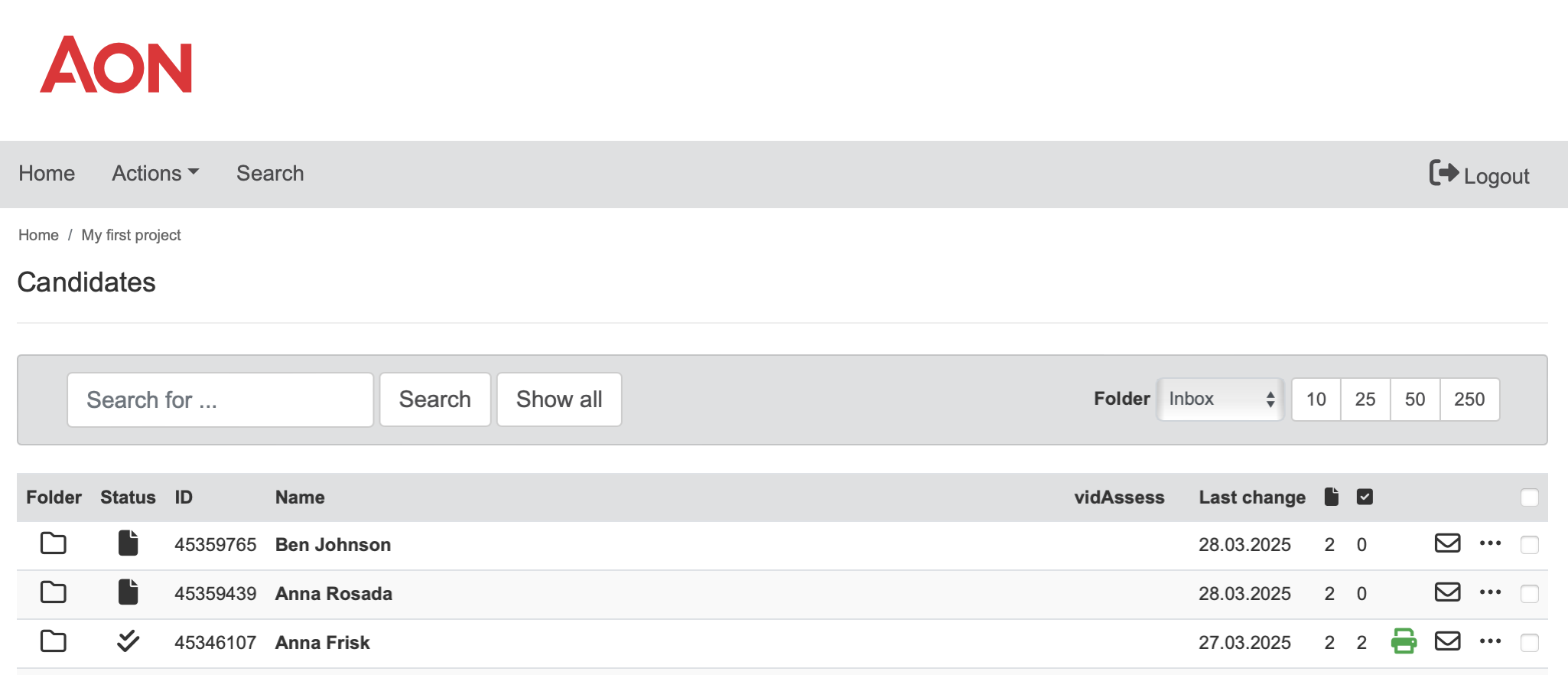This screenshot has height=675, width=1568.
Task: Open the three-dots menu for Ben Johnson
Action: tap(1490, 543)
